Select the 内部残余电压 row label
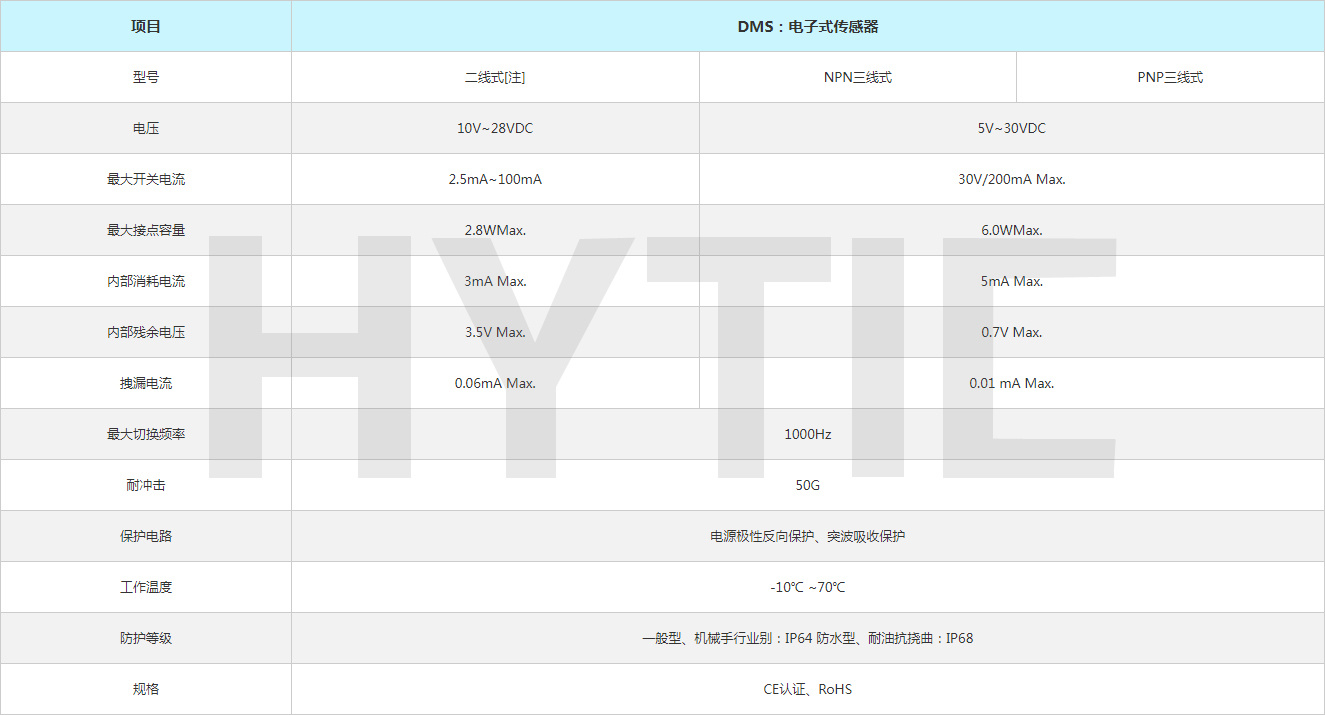The image size is (1325, 715). pyautogui.click(x=146, y=332)
